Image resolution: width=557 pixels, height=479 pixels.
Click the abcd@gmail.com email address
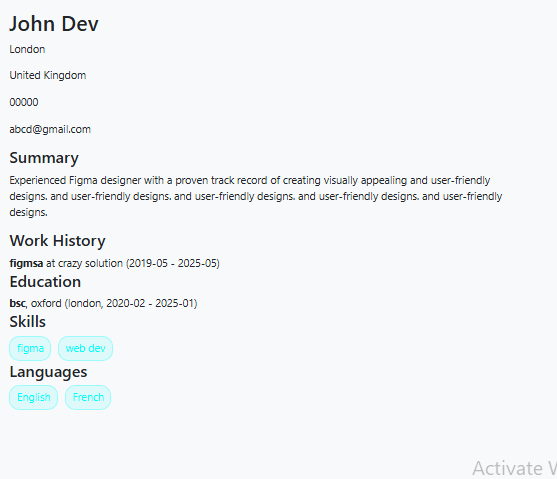(50, 129)
